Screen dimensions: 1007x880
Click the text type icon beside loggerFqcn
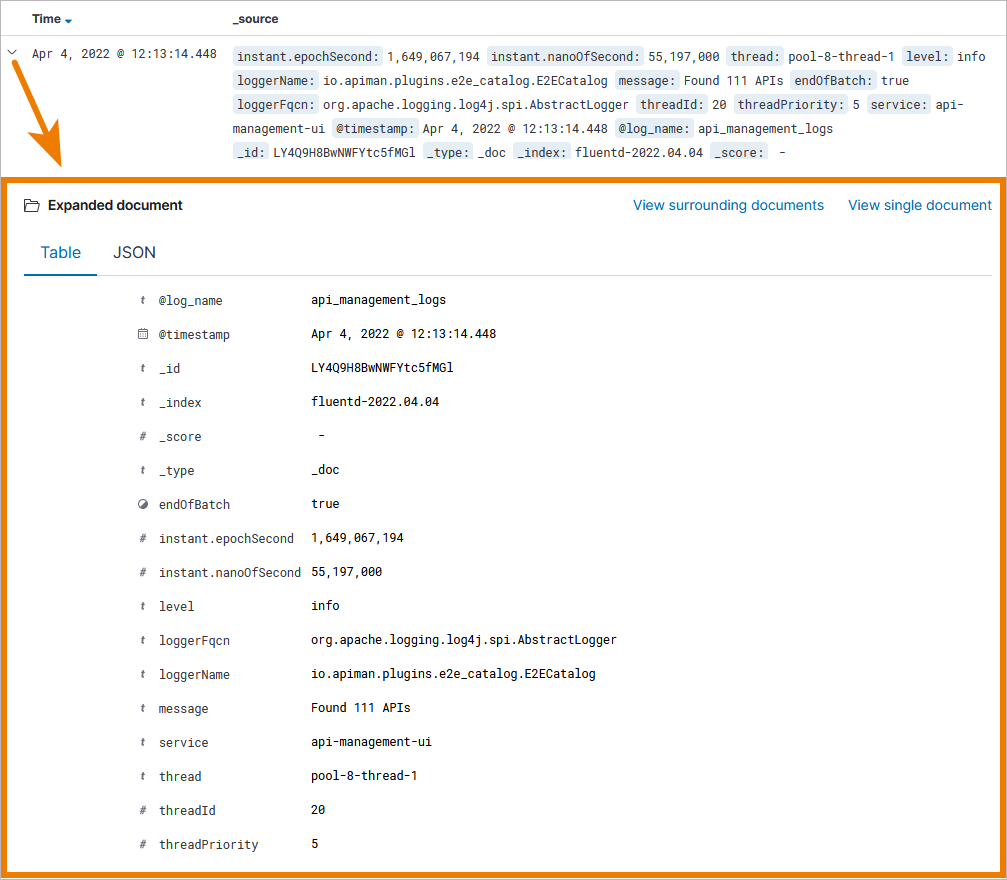143,640
